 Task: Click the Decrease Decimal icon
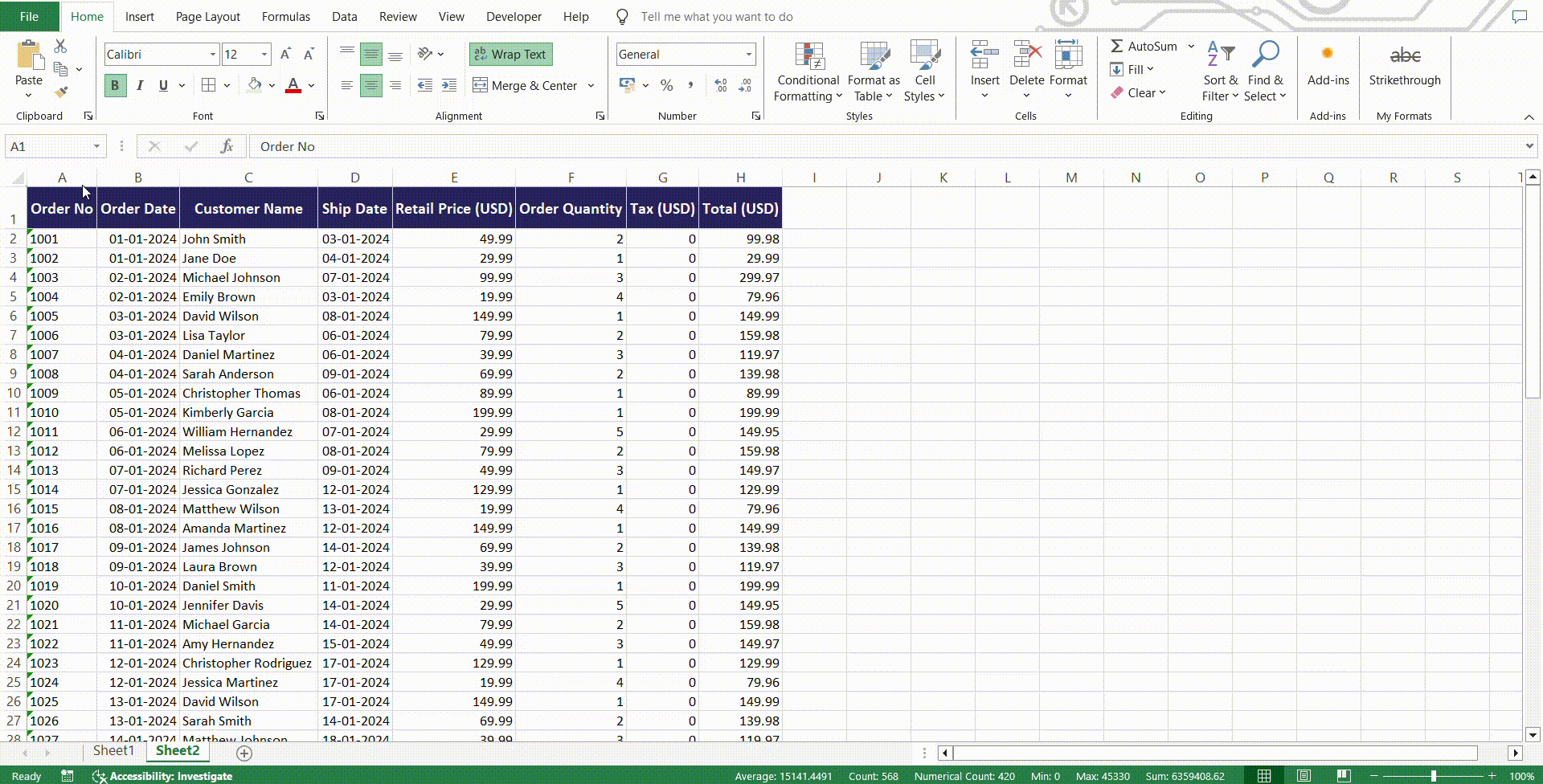pos(745,85)
